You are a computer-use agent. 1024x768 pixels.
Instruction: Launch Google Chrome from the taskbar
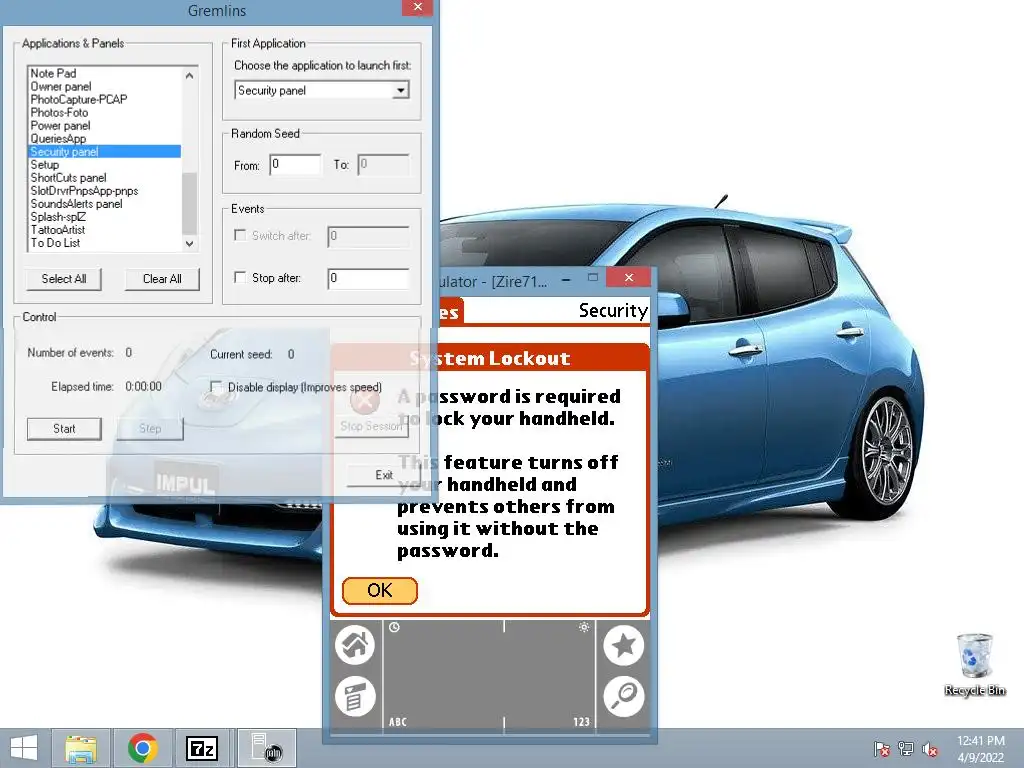point(142,748)
